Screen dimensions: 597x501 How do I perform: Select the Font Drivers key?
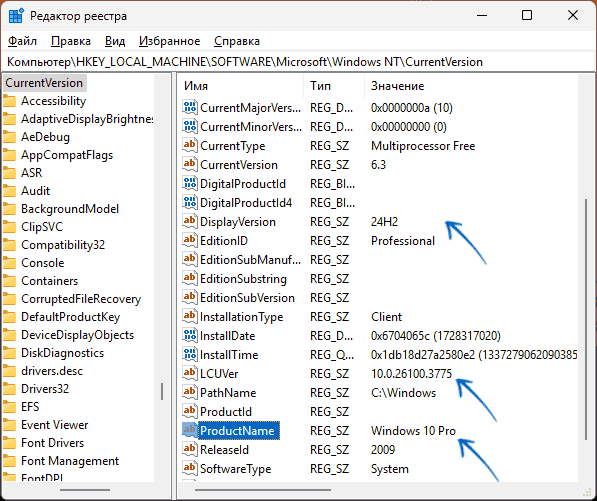[53, 443]
